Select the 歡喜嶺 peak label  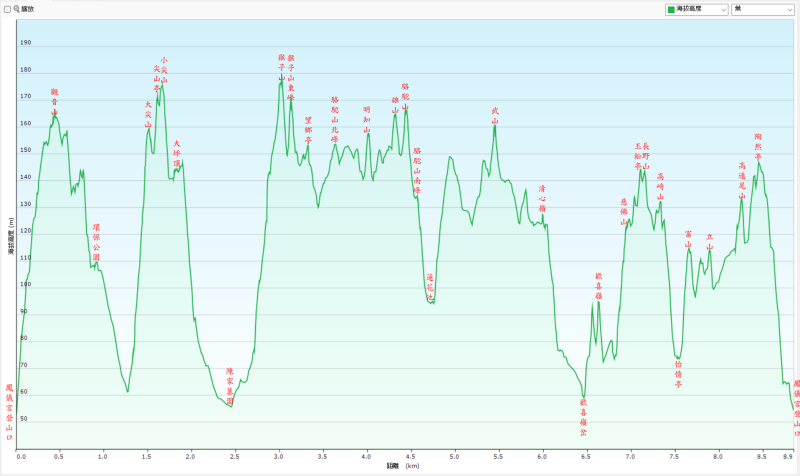598,285
